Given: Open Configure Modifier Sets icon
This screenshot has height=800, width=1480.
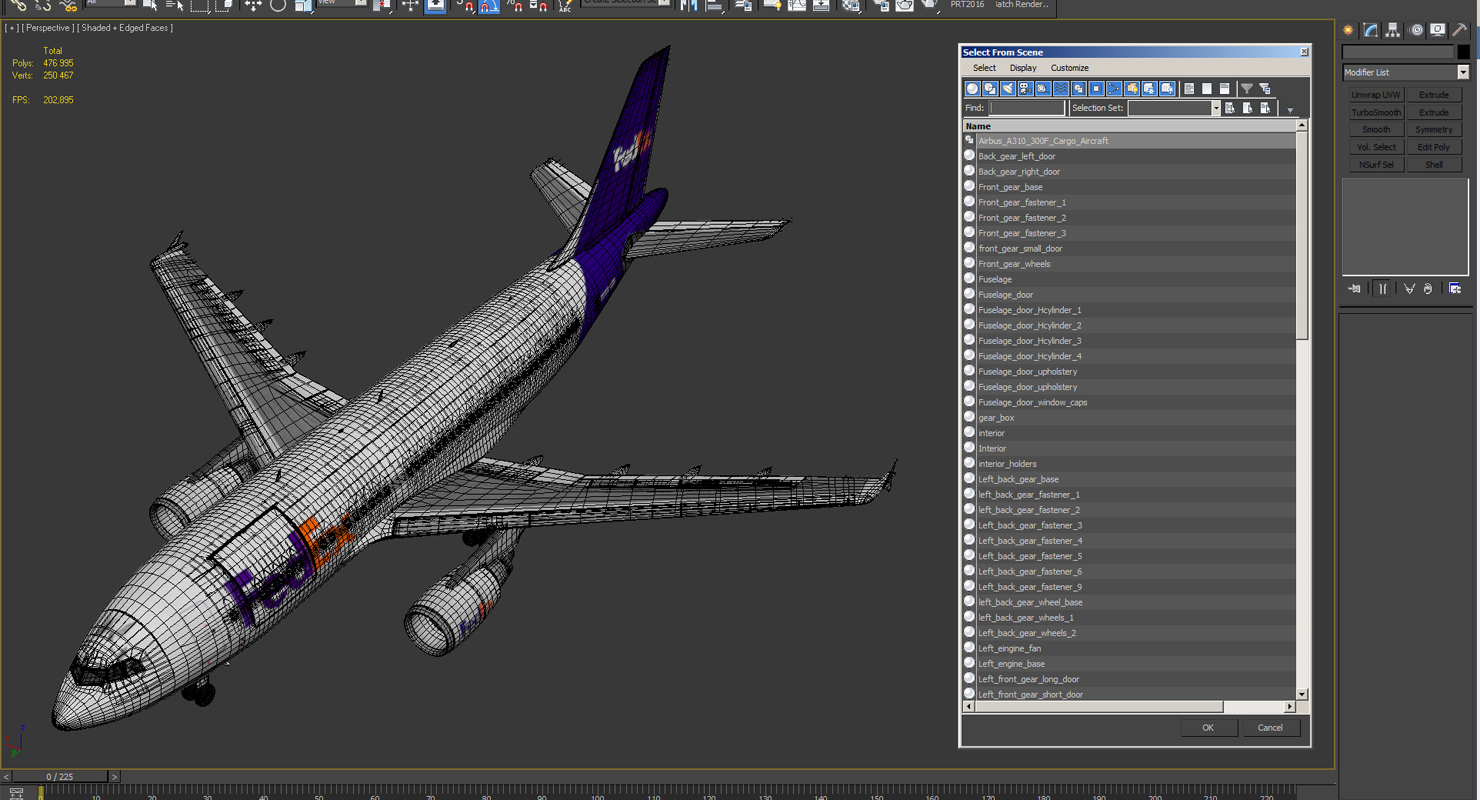Looking at the screenshot, I should [x=1455, y=289].
